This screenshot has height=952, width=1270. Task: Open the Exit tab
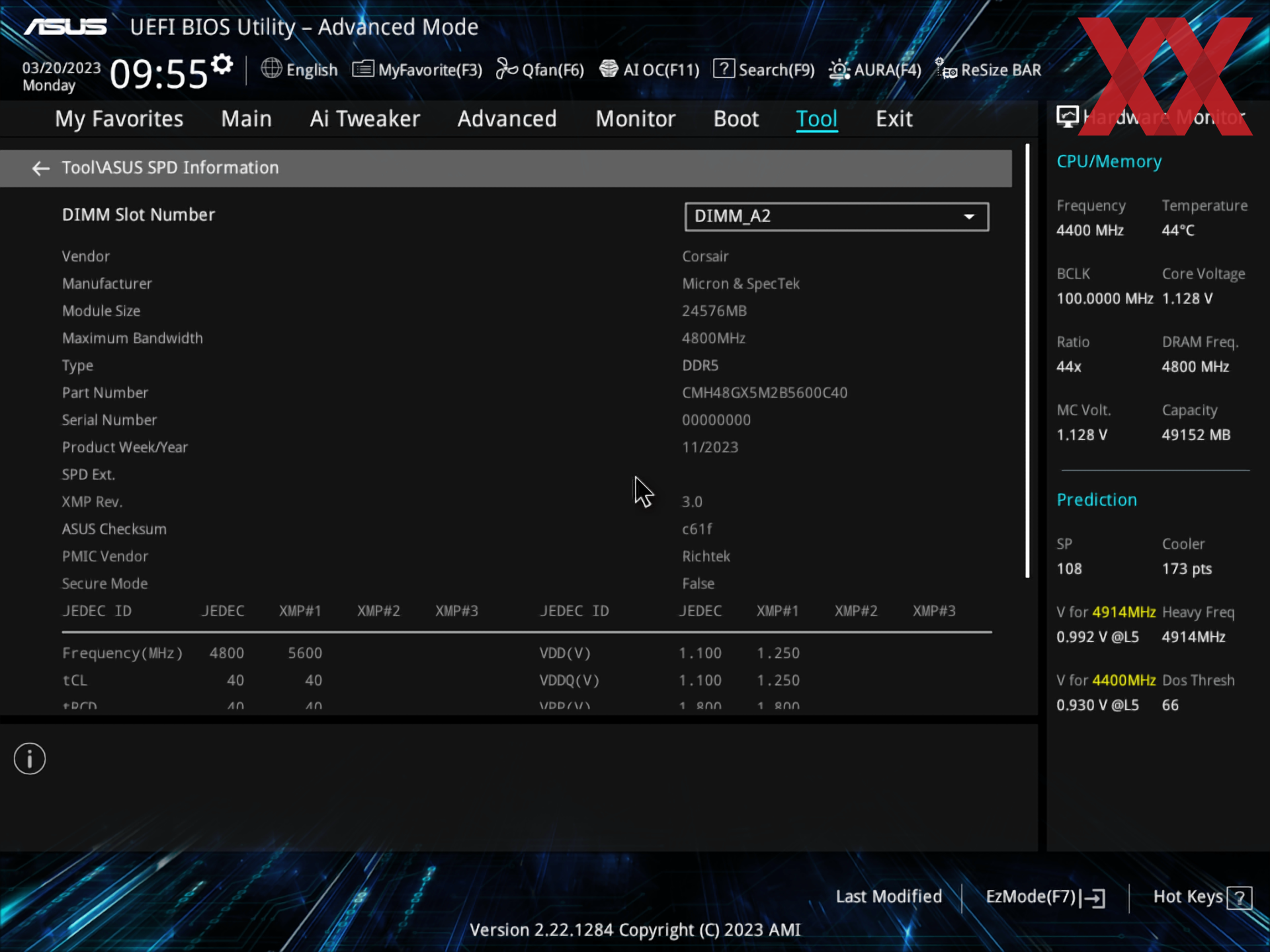click(894, 119)
